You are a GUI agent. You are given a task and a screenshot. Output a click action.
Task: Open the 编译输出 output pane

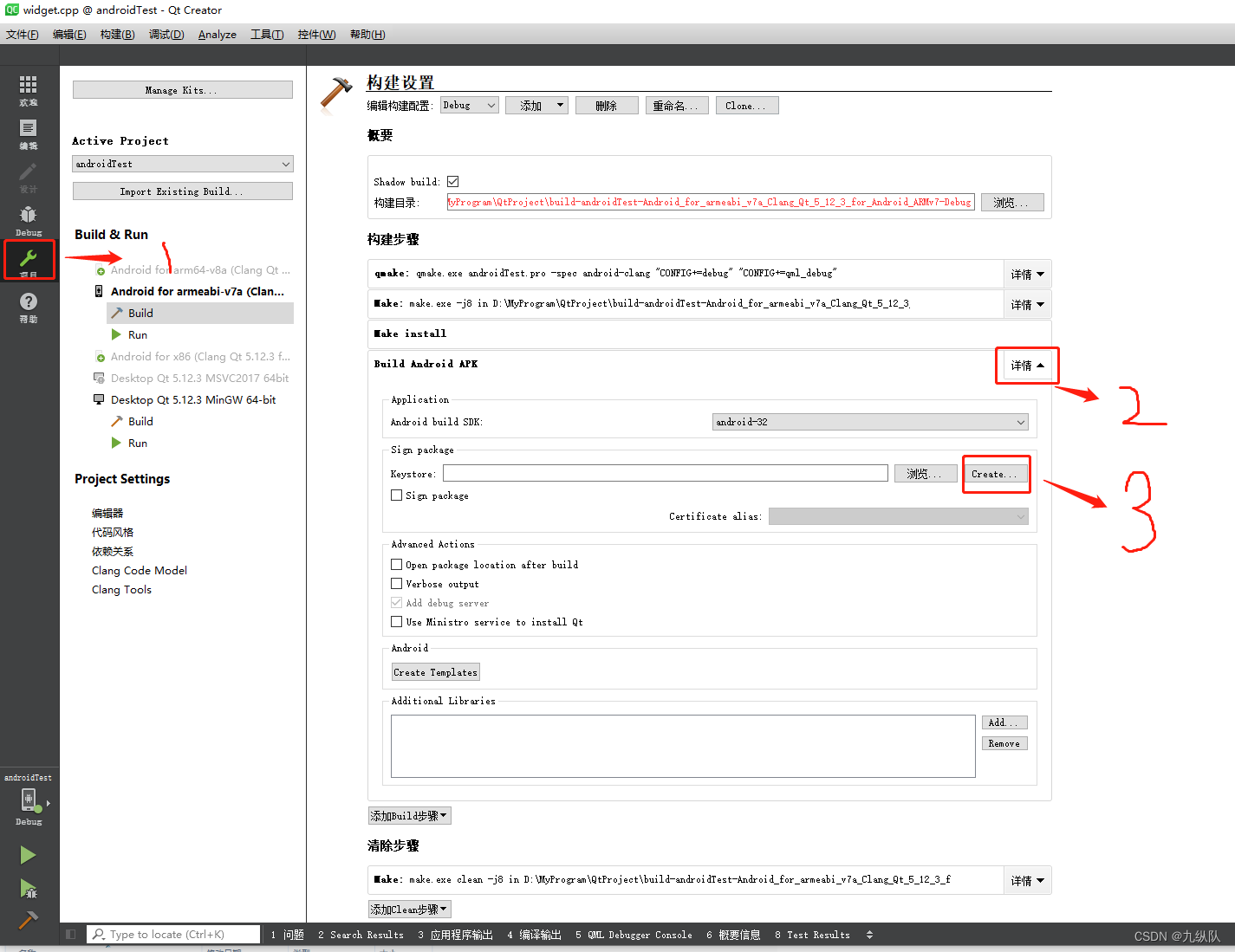[x=535, y=935]
